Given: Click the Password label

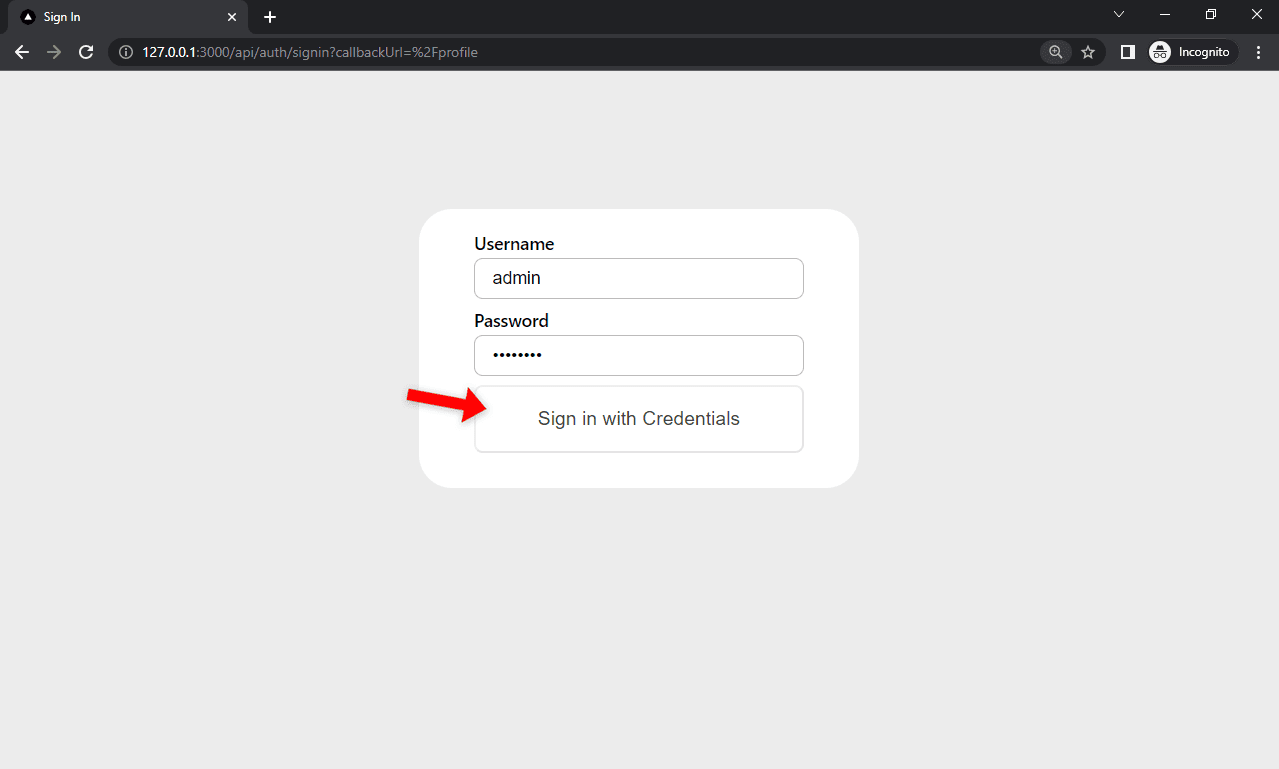Looking at the screenshot, I should pyautogui.click(x=511, y=321).
